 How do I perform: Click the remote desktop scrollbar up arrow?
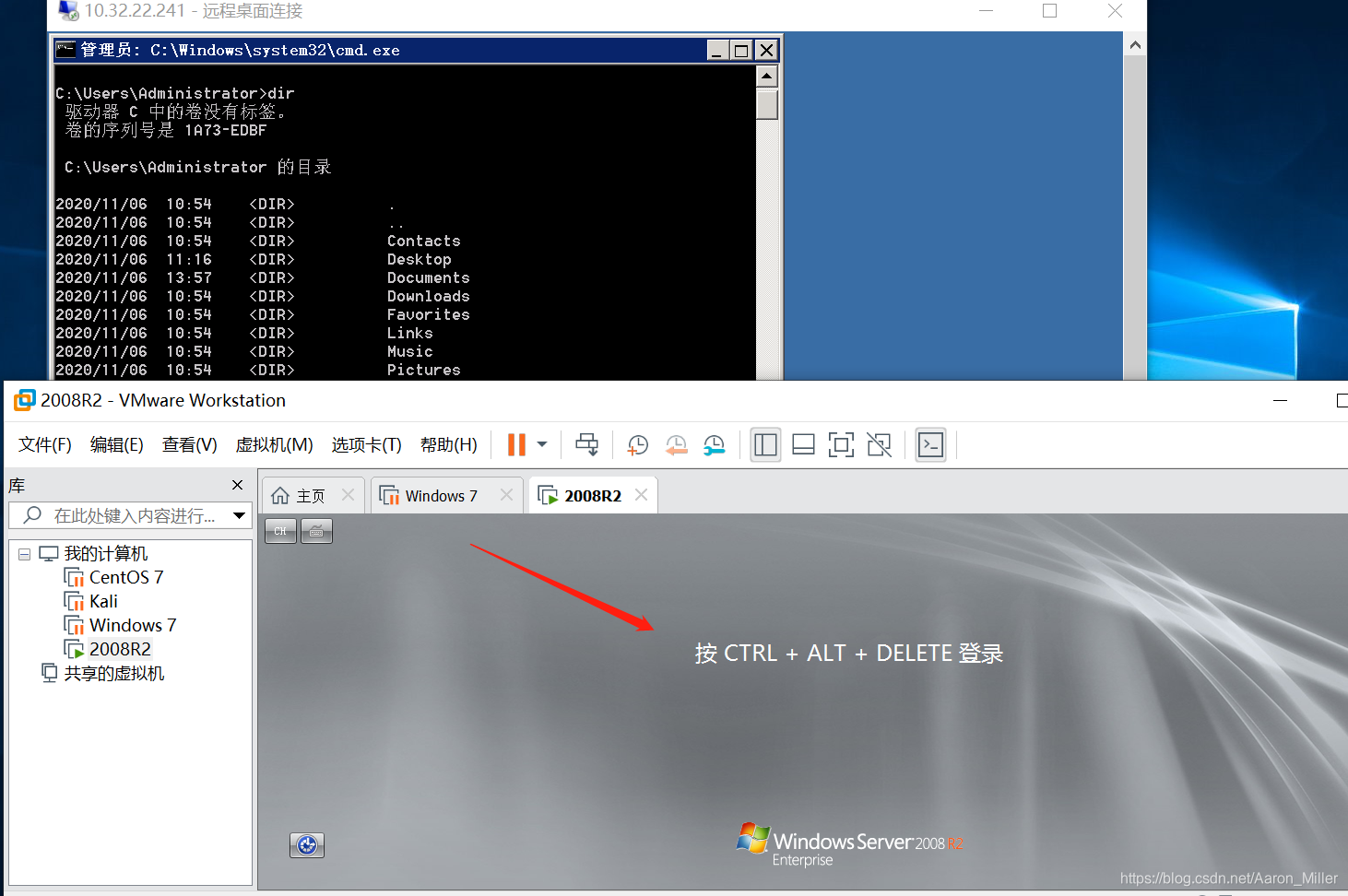(x=1135, y=44)
